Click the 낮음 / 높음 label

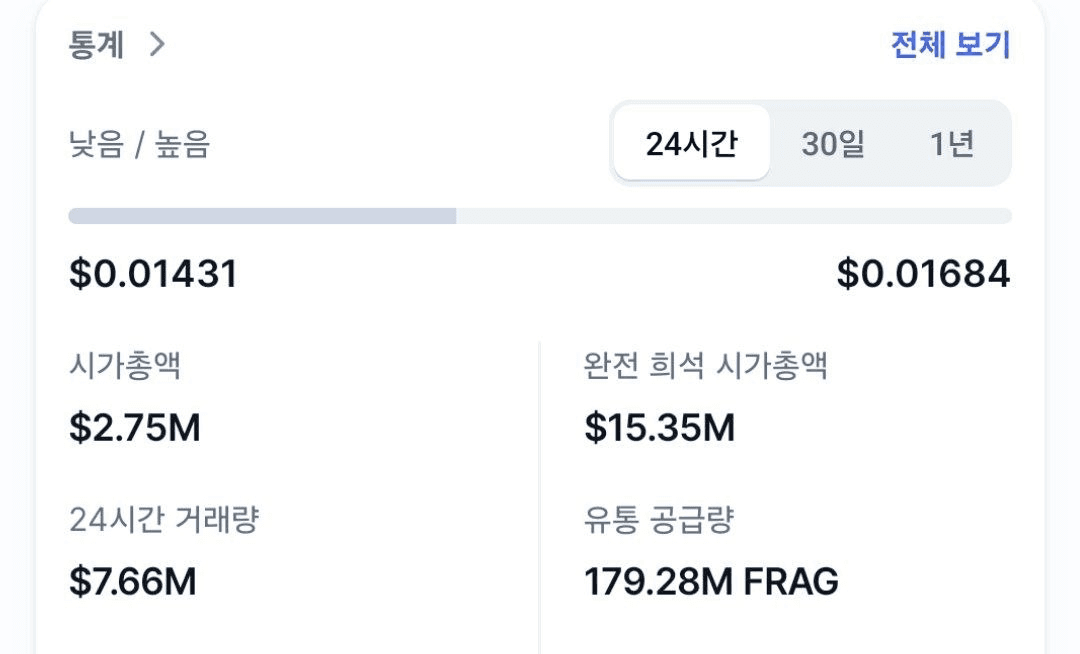[x=139, y=145]
